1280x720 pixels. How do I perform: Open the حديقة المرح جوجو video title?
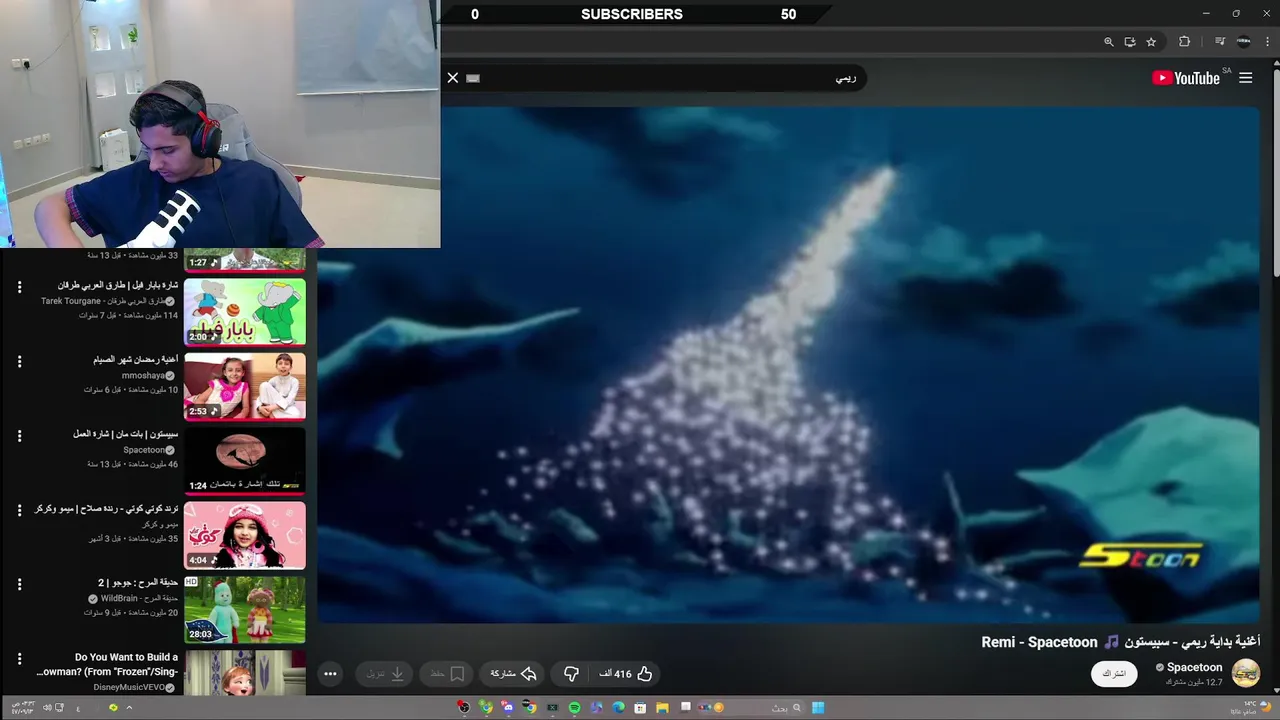[x=138, y=582]
